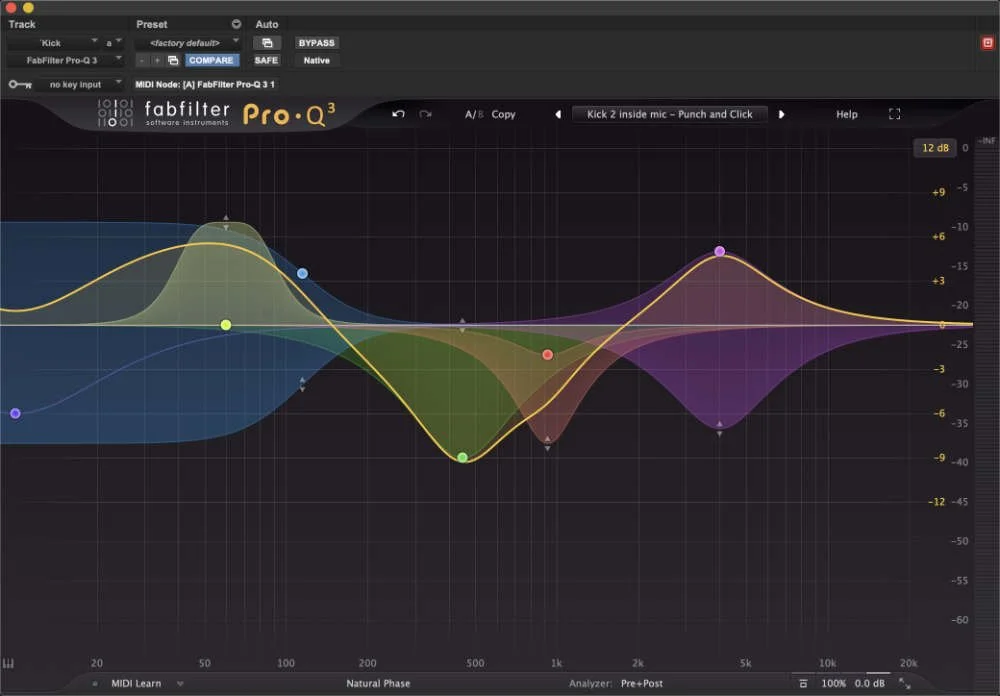The image size is (1000, 696).
Task: Click the redo arrow in Pro-Q 3
Action: [x=425, y=114]
